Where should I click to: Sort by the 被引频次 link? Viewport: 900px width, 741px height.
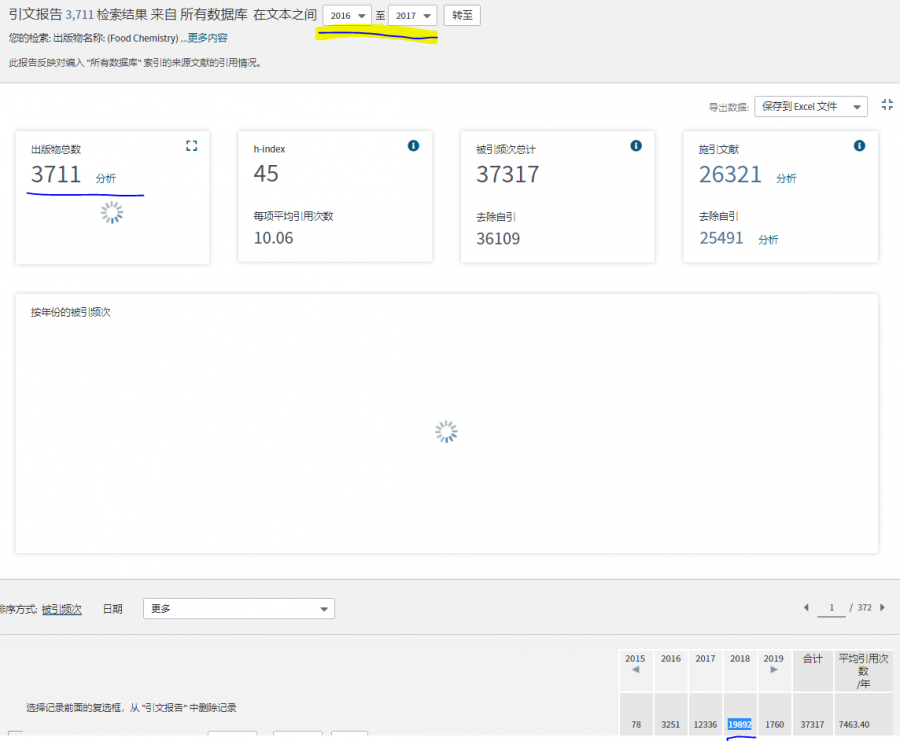click(62, 609)
